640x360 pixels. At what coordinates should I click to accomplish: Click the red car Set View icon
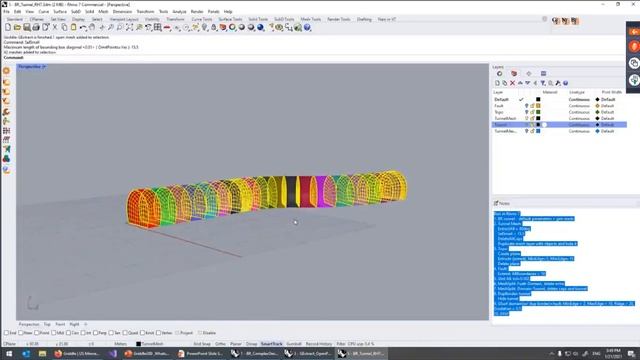[x=167, y=27]
